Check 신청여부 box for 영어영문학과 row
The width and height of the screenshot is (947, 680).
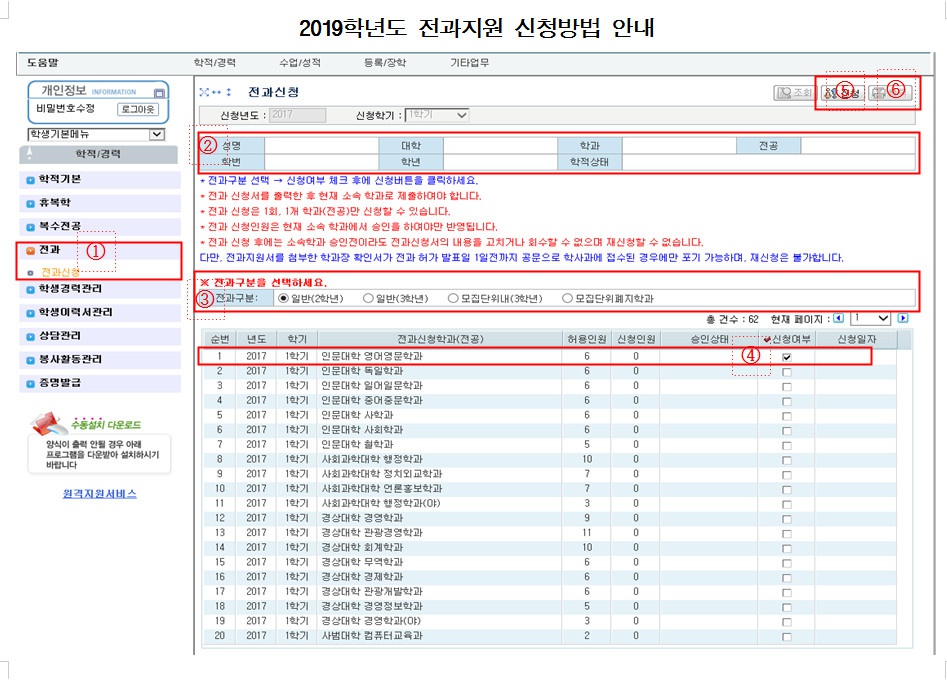pos(787,357)
